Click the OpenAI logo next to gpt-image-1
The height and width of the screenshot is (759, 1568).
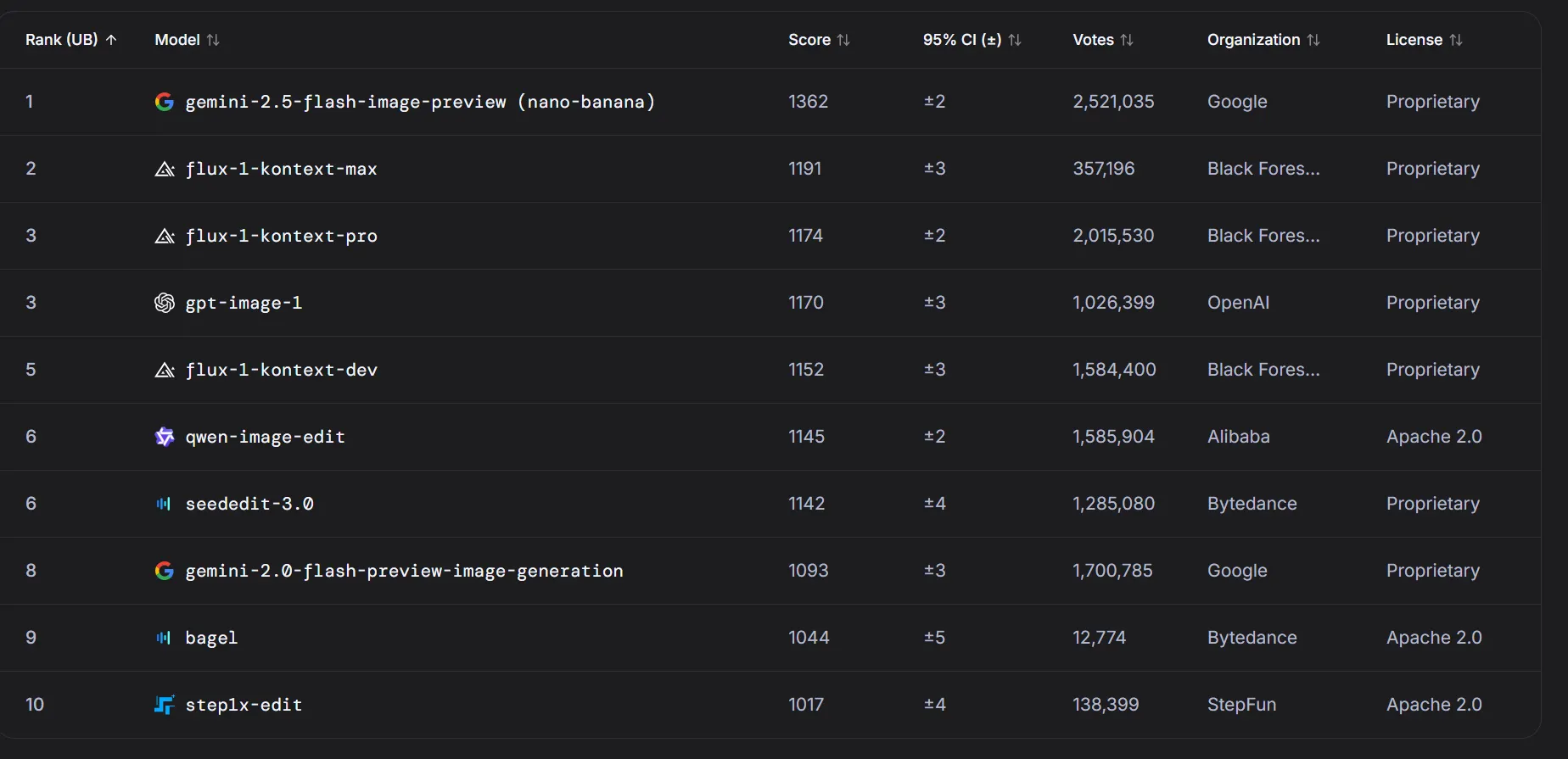pyautogui.click(x=165, y=303)
